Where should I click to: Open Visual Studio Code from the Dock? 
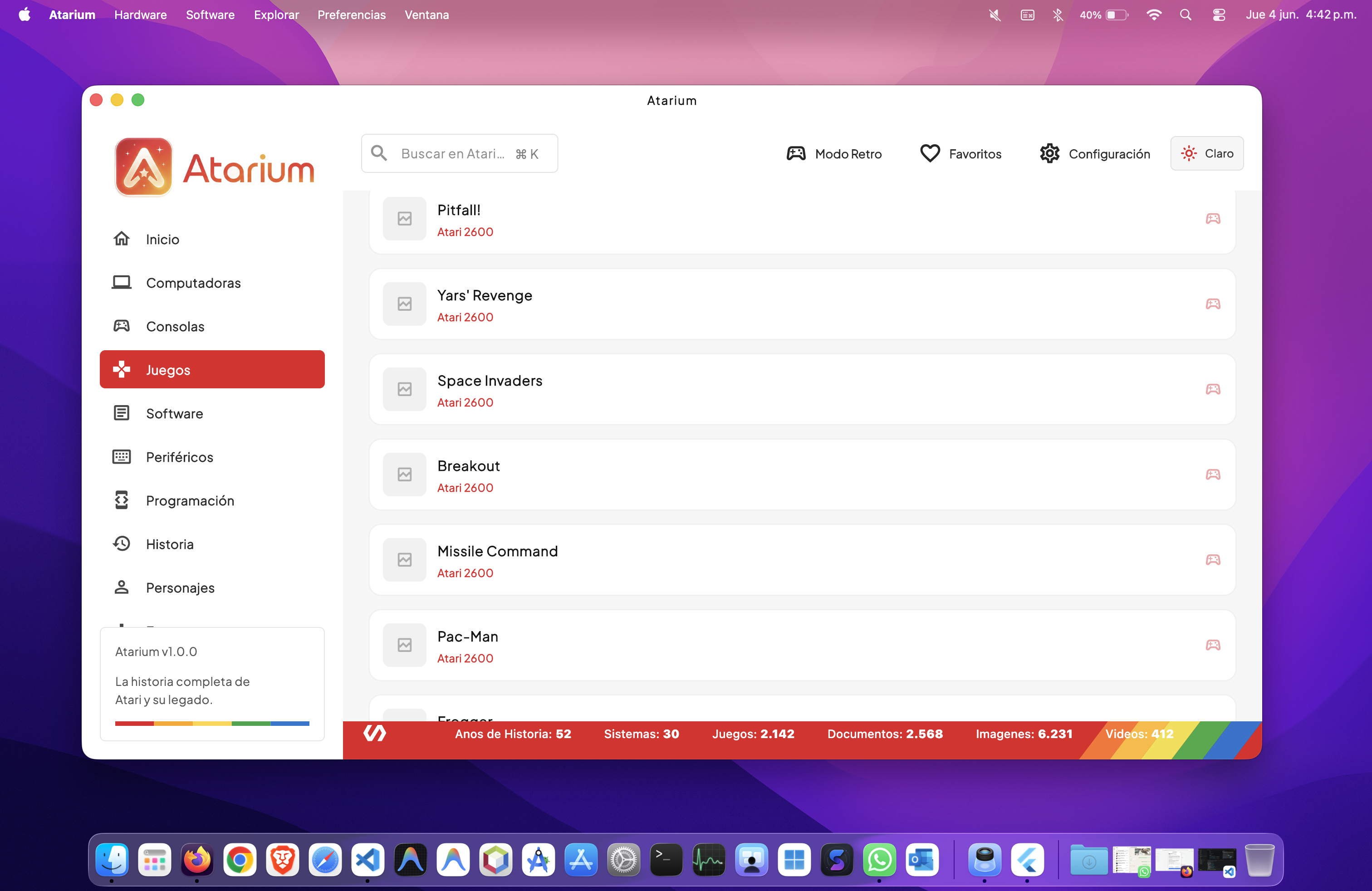368,860
